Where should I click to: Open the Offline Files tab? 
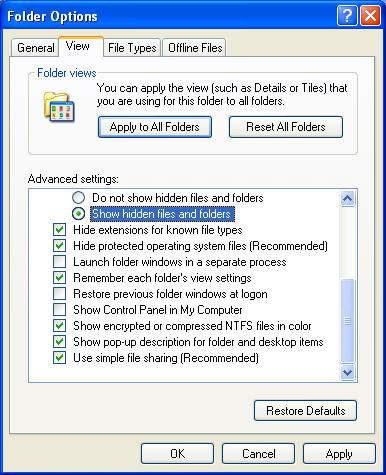coord(195,48)
